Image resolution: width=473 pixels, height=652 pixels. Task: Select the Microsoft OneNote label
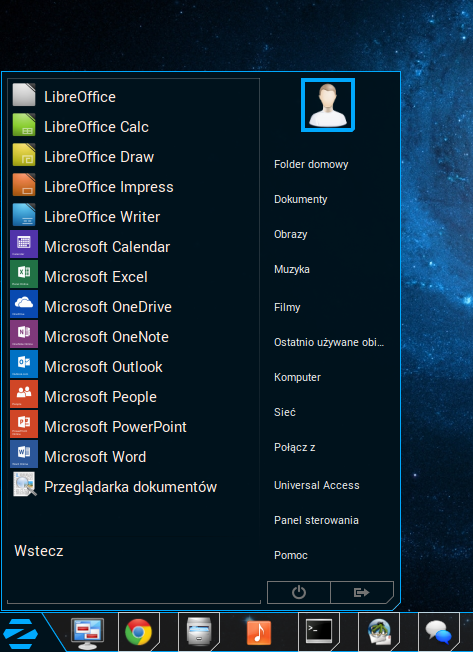point(106,336)
